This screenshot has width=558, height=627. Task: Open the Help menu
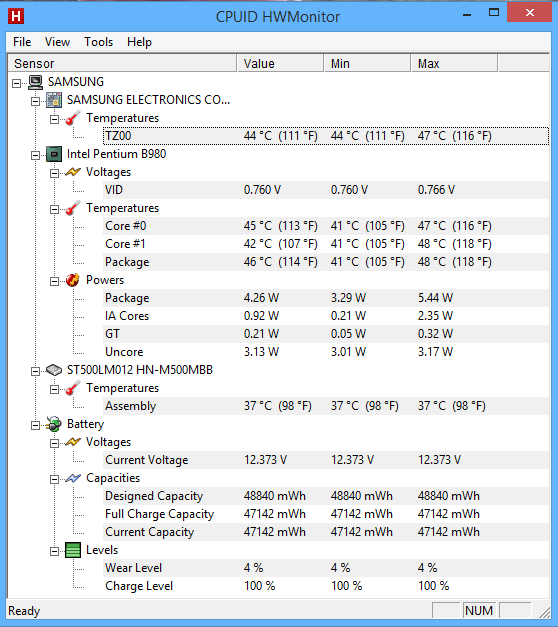139,42
